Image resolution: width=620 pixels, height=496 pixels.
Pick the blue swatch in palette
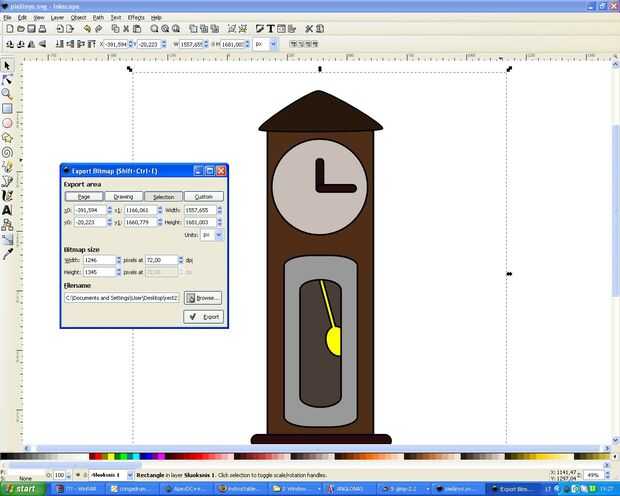[147, 456]
